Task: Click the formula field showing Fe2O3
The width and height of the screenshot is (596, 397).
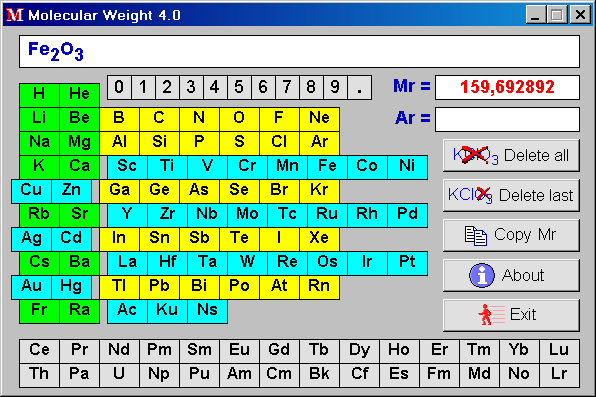Action: coord(300,51)
